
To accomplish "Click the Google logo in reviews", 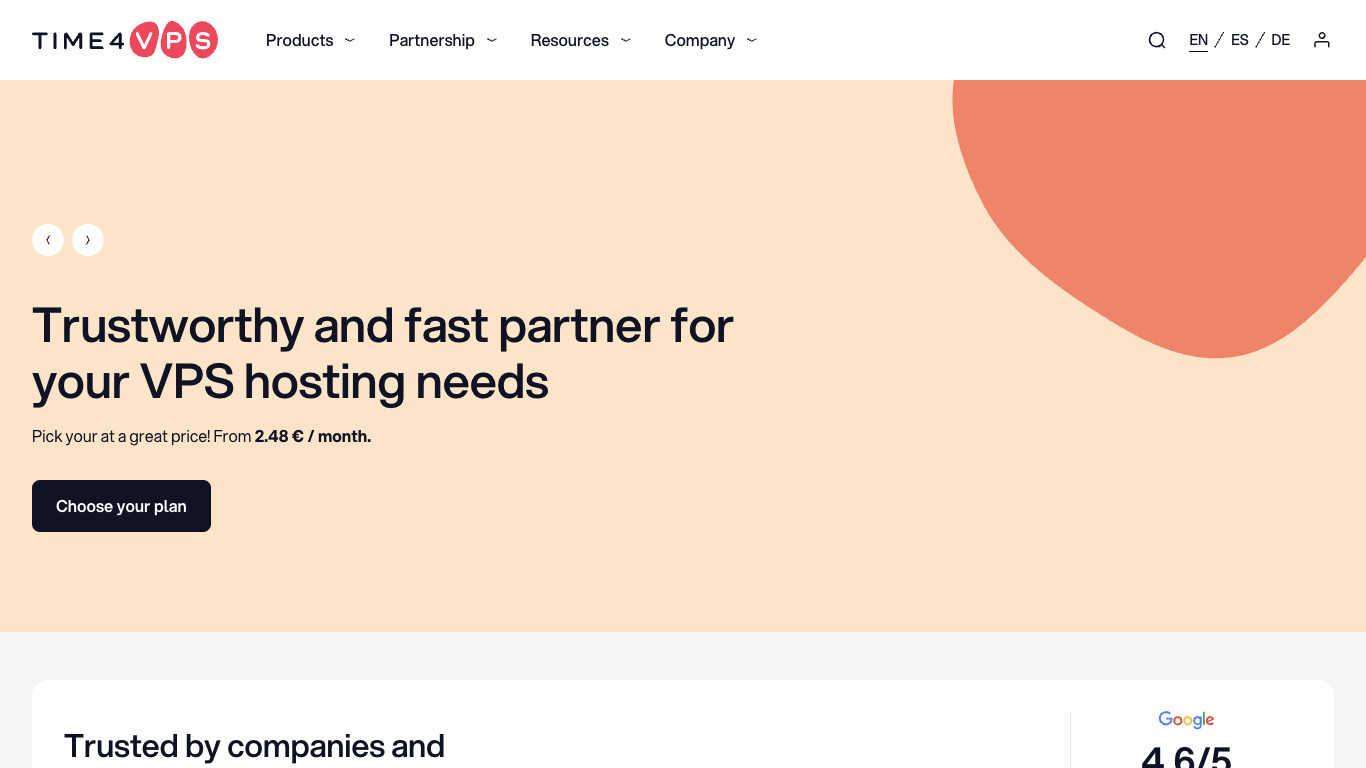I will (x=1186, y=719).
